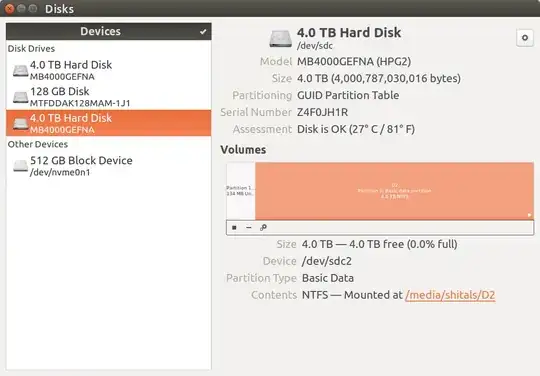
Task: Toggle the checkmark in the Devices header
Action: 203,32
